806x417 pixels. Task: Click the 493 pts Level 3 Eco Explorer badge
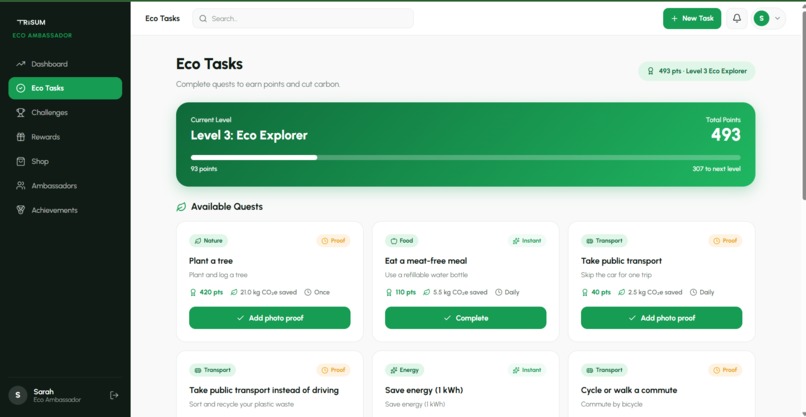[x=697, y=71]
